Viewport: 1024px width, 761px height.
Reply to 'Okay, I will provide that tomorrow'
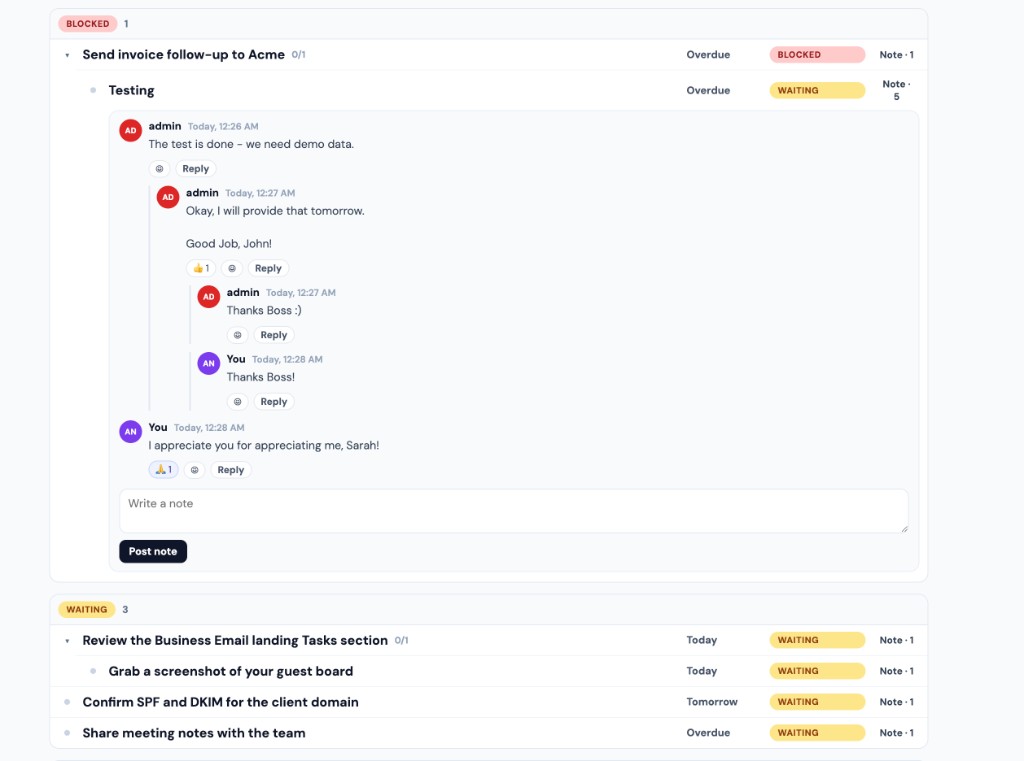tap(268, 268)
